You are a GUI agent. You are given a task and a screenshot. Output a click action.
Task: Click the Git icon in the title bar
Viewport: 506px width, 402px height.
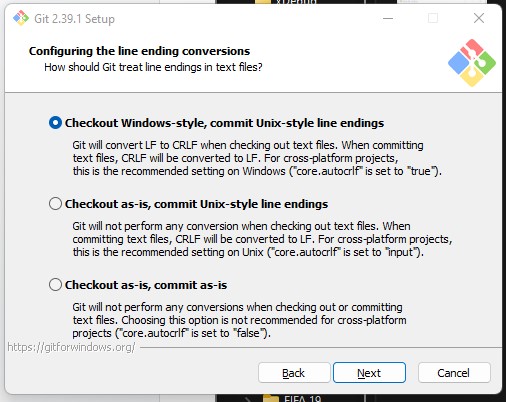coord(21,18)
